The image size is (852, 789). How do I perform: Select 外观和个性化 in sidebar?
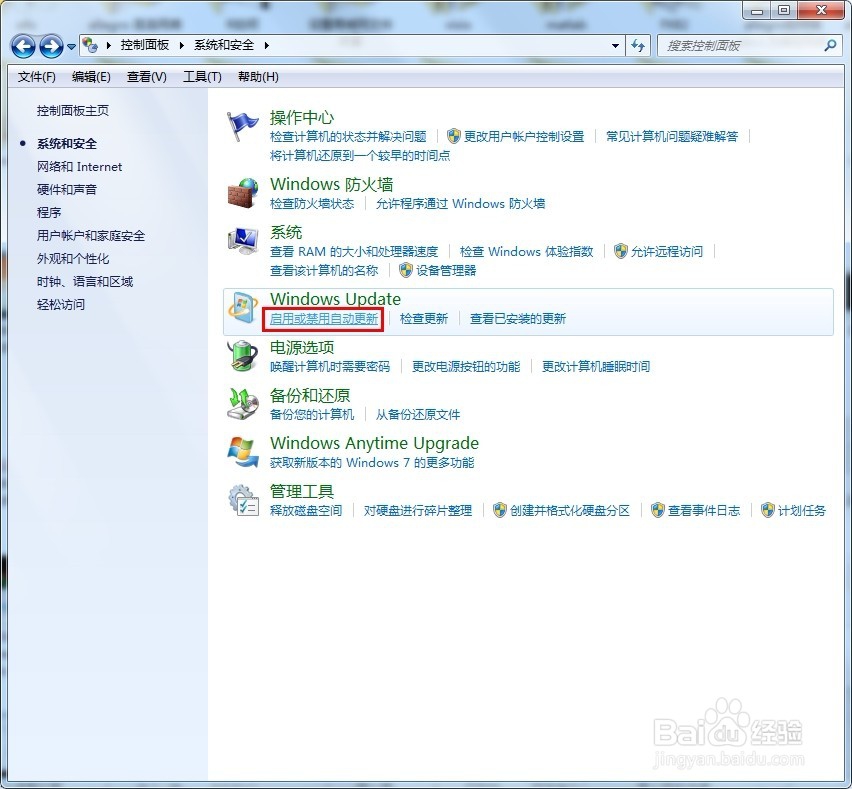click(x=73, y=259)
